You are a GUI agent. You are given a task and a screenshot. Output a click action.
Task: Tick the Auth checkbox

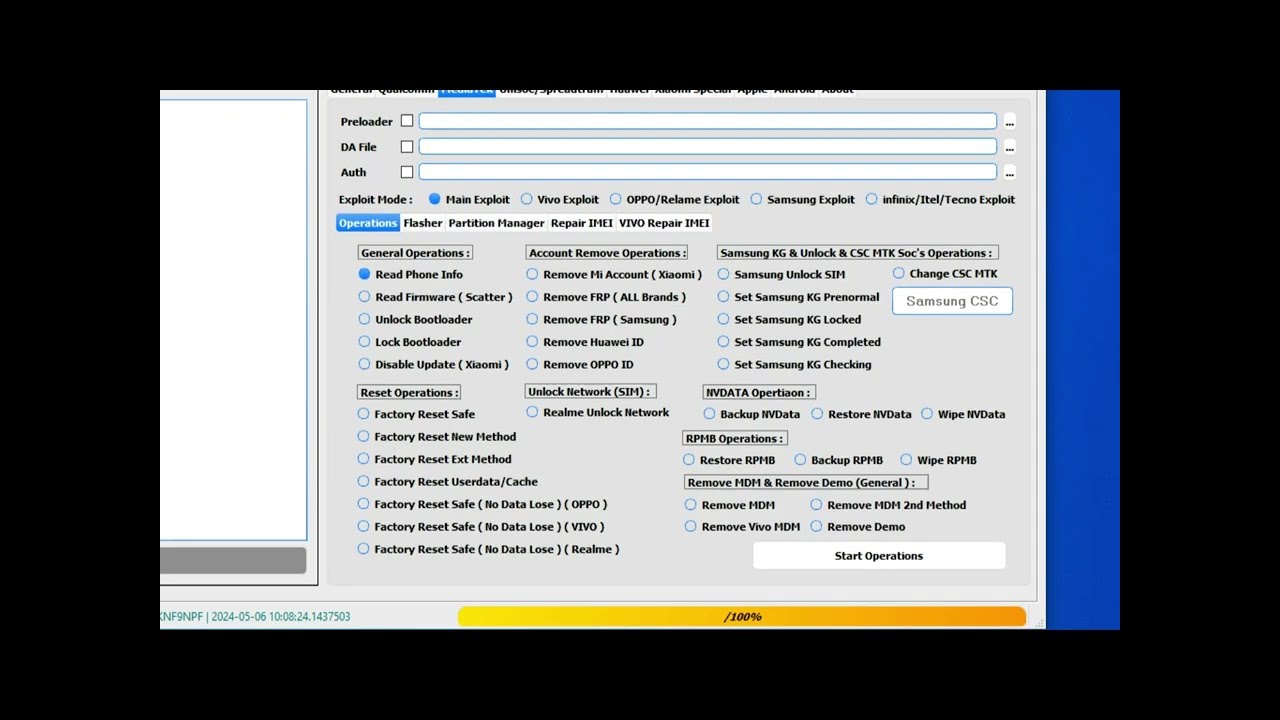point(407,172)
